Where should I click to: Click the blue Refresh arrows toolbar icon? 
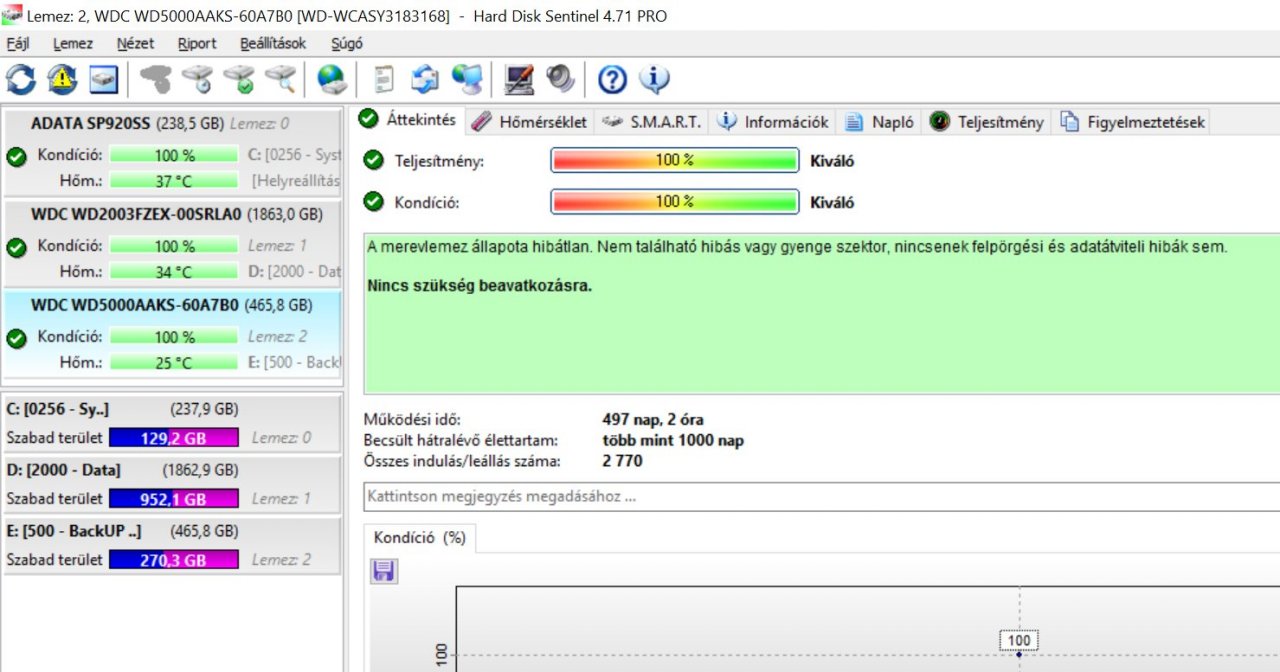pos(21,79)
